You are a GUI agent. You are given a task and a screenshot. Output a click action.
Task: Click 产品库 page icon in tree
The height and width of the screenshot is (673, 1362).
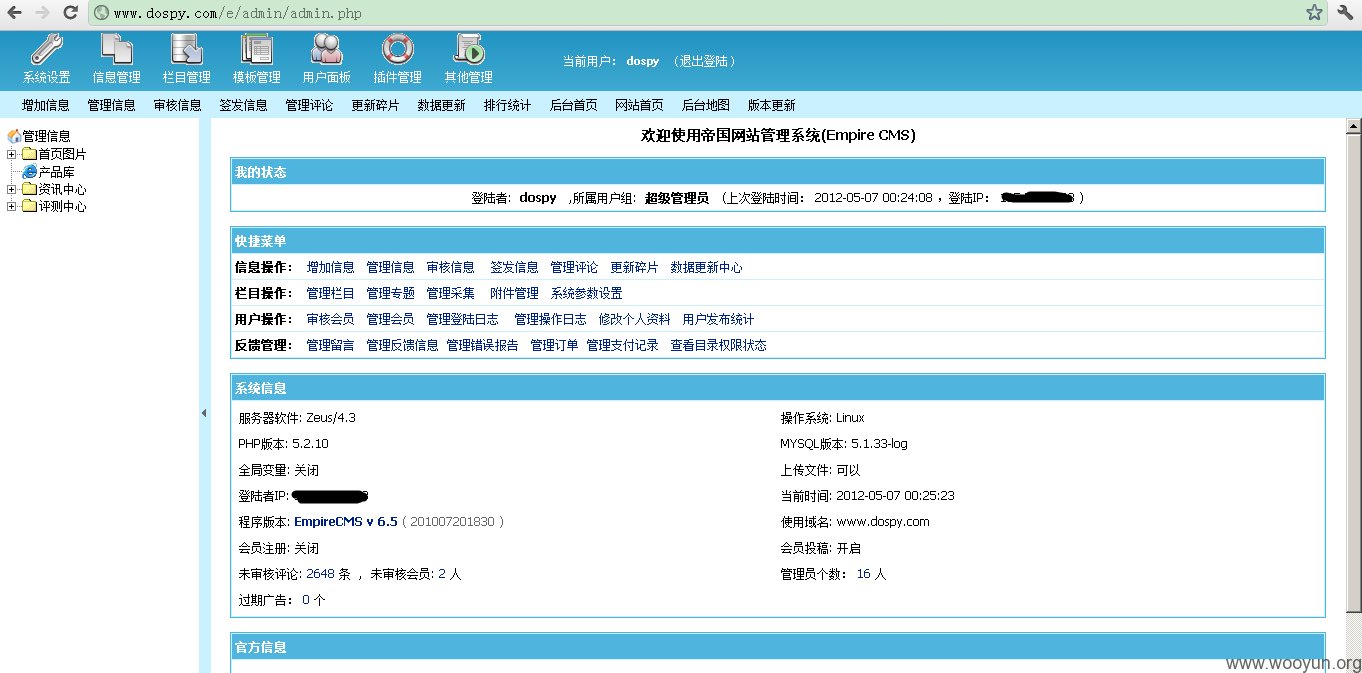point(29,172)
